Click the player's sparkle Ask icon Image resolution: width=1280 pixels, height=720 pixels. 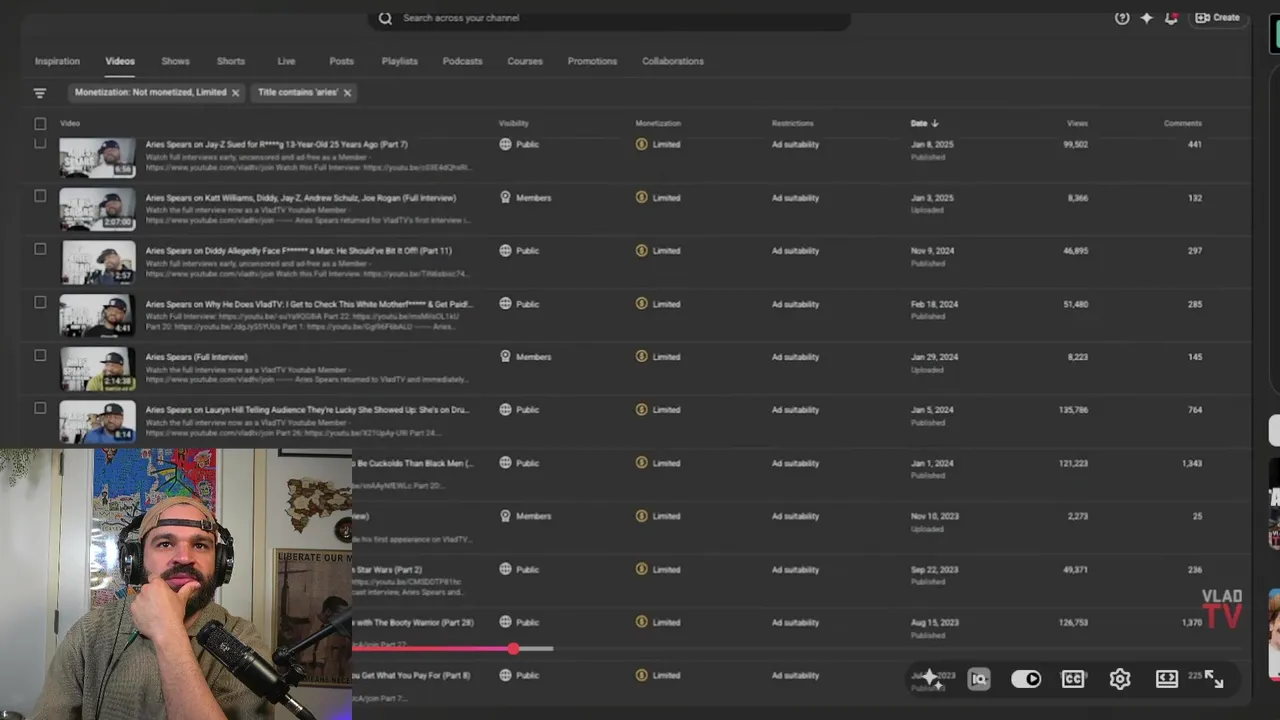pyautogui.click(x=930, y=678)
